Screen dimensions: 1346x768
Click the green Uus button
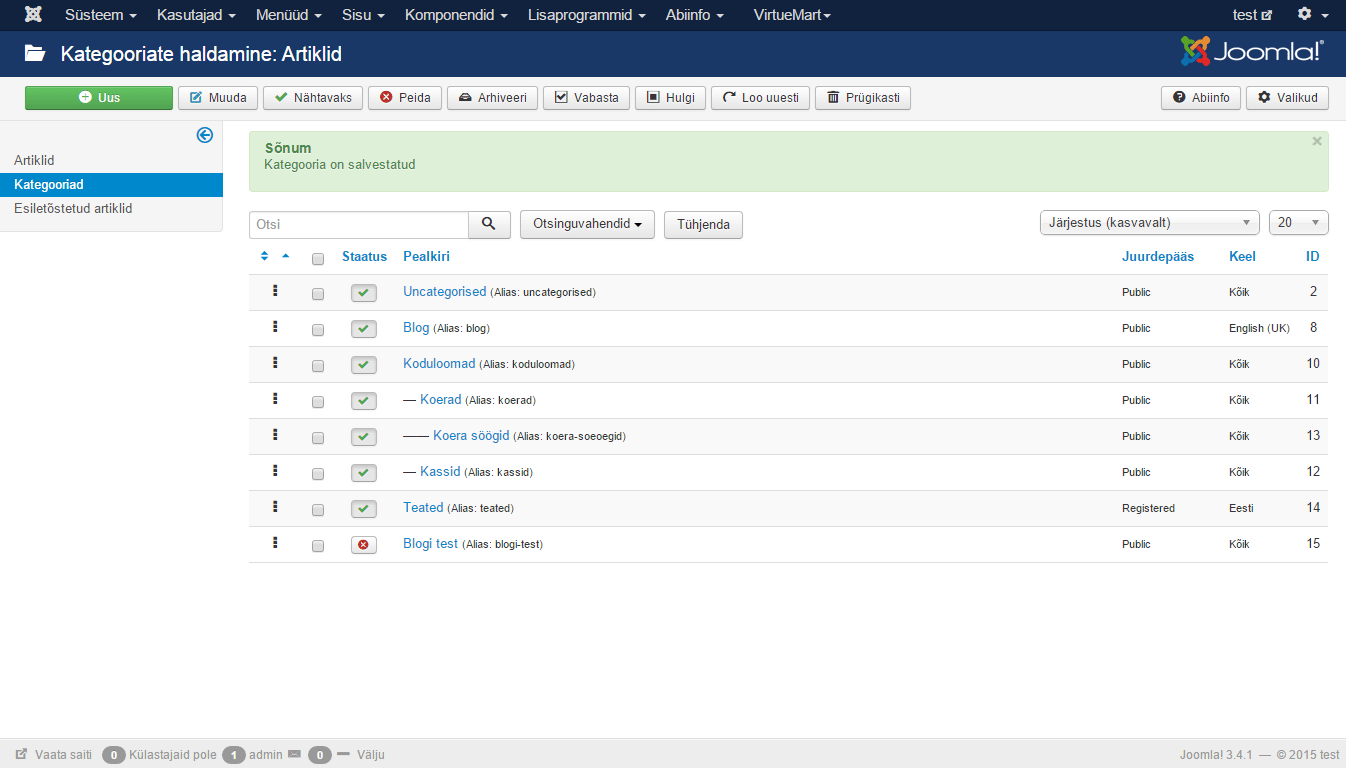tap(99, 98)
